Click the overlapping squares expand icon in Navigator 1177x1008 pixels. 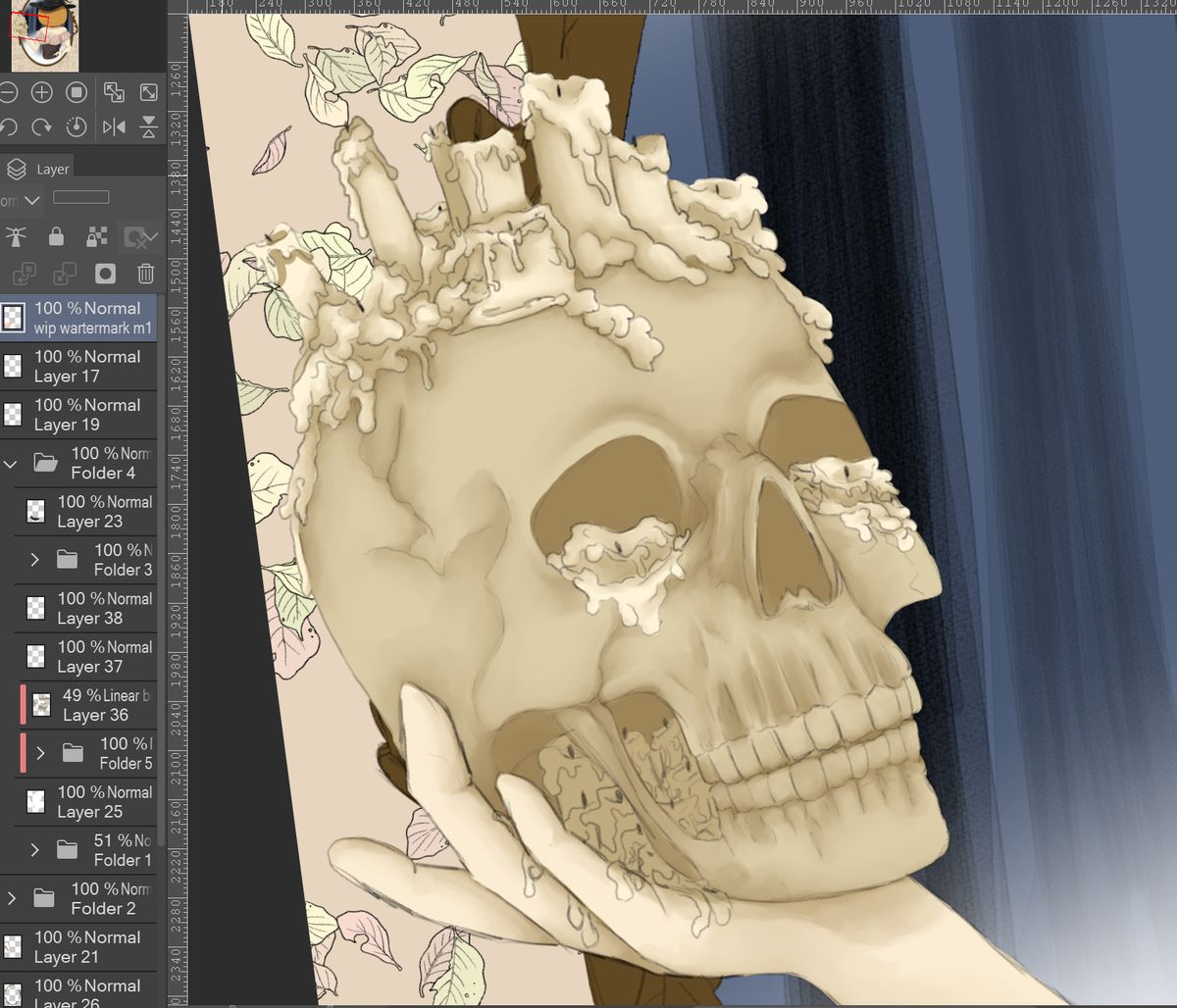coord(114,93)
